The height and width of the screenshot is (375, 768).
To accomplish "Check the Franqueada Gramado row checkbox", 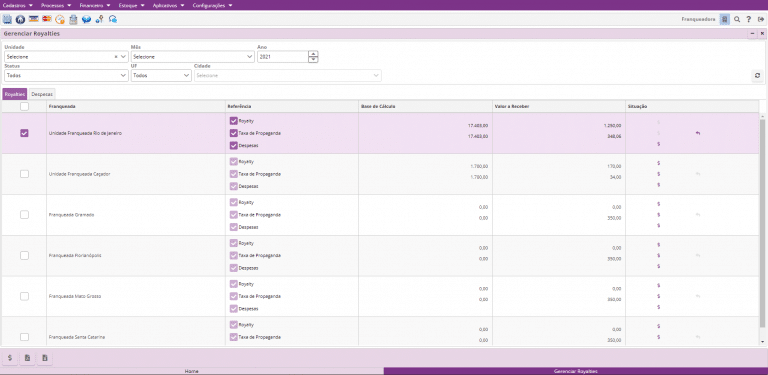I will tap(24, 214).
